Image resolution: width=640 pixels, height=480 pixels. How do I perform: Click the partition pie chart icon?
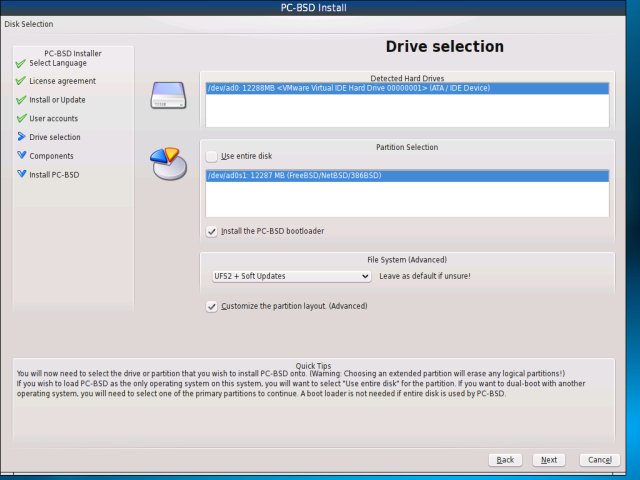click(167, 162)
